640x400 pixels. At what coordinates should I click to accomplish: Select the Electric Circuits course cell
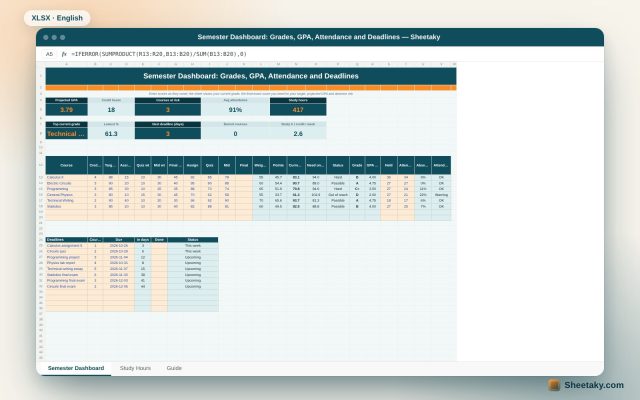pos(67,183)
